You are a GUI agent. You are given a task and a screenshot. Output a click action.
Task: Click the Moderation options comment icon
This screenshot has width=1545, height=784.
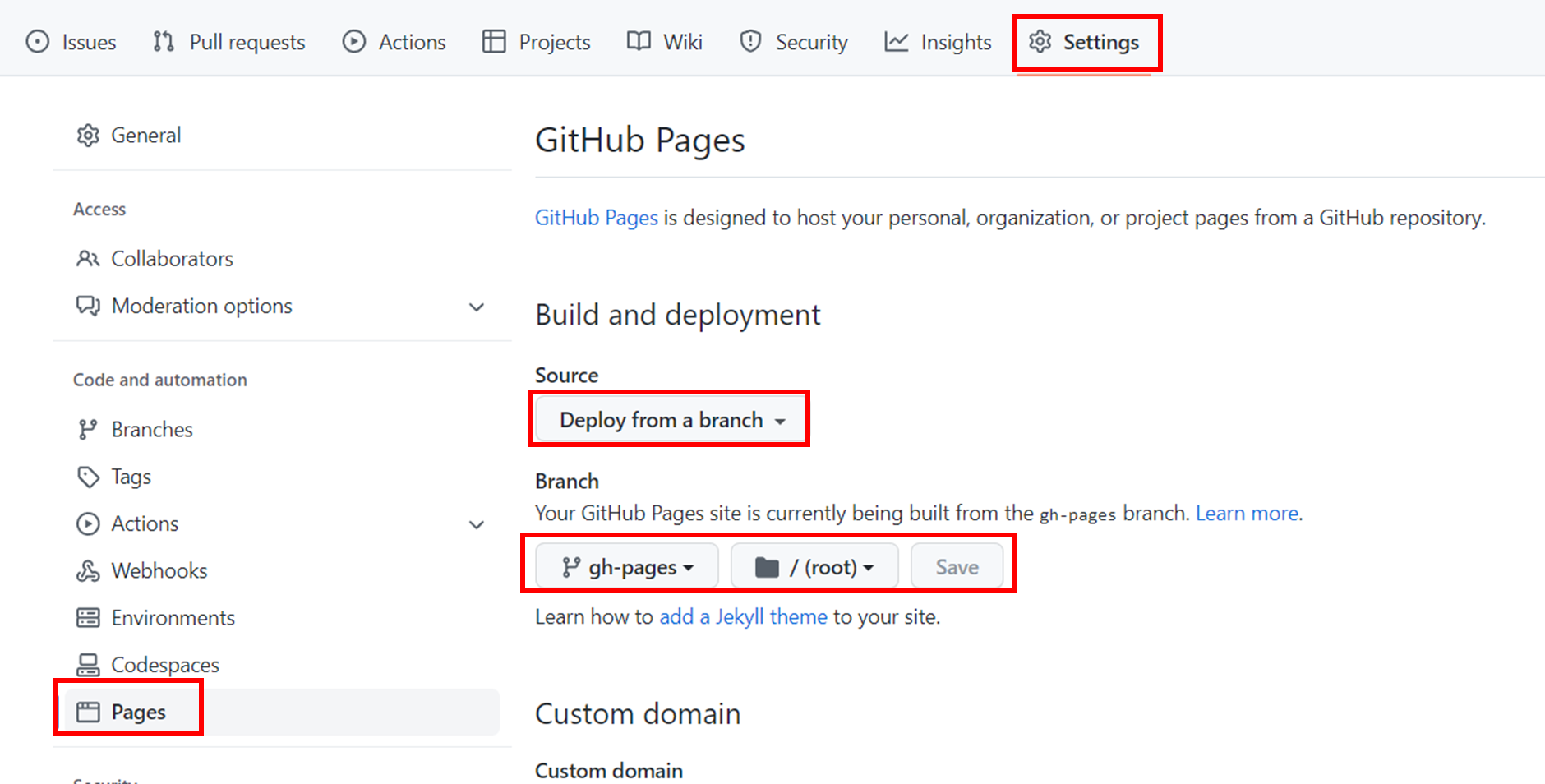88,306
